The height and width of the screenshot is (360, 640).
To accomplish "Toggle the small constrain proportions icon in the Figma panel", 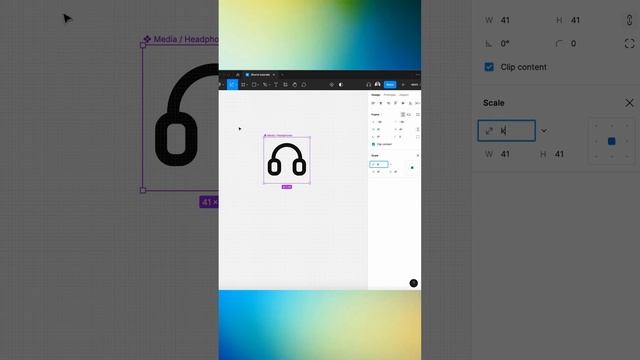I will pos(418,129).
